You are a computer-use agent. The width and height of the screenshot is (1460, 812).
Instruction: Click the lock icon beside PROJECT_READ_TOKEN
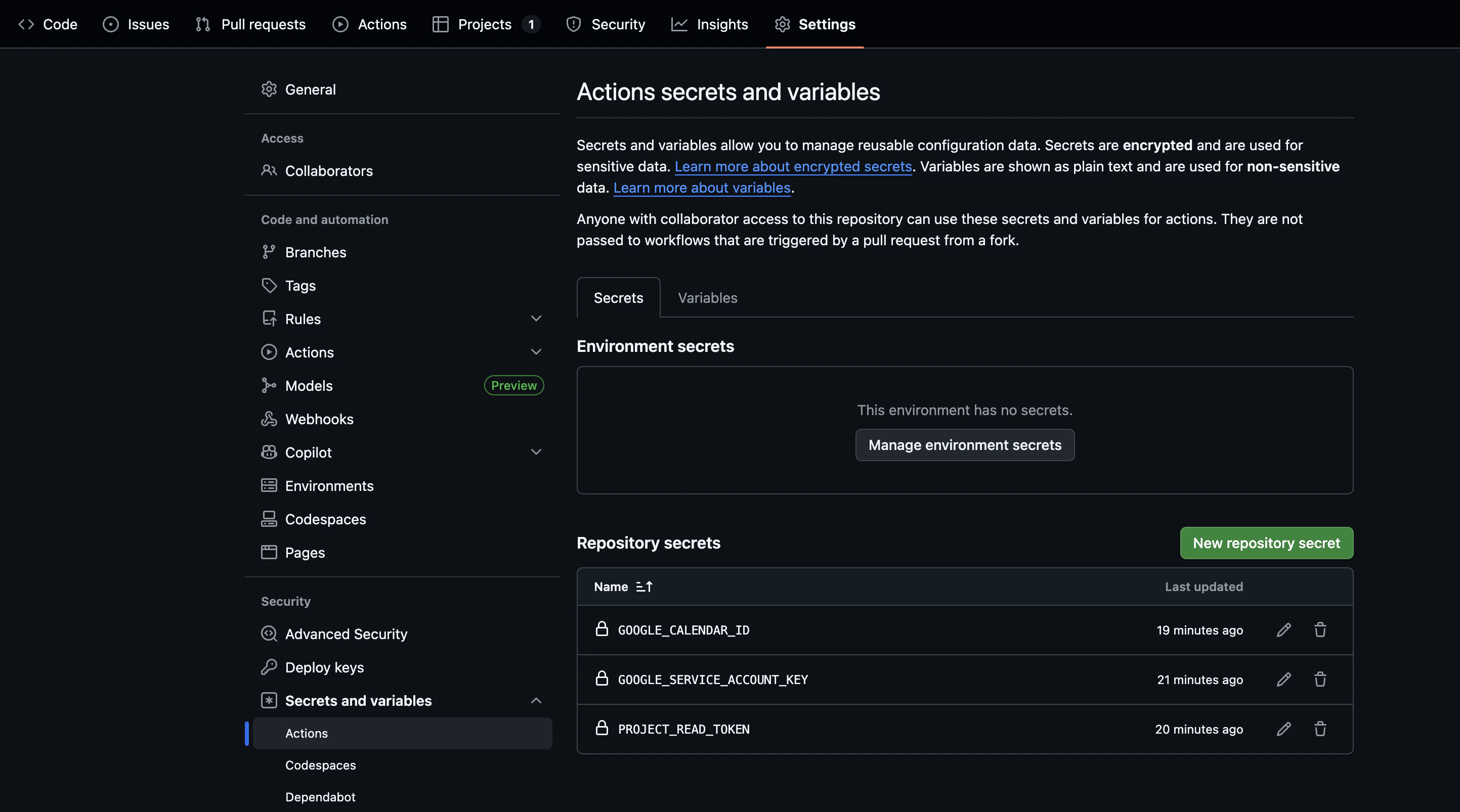point(602,728)
